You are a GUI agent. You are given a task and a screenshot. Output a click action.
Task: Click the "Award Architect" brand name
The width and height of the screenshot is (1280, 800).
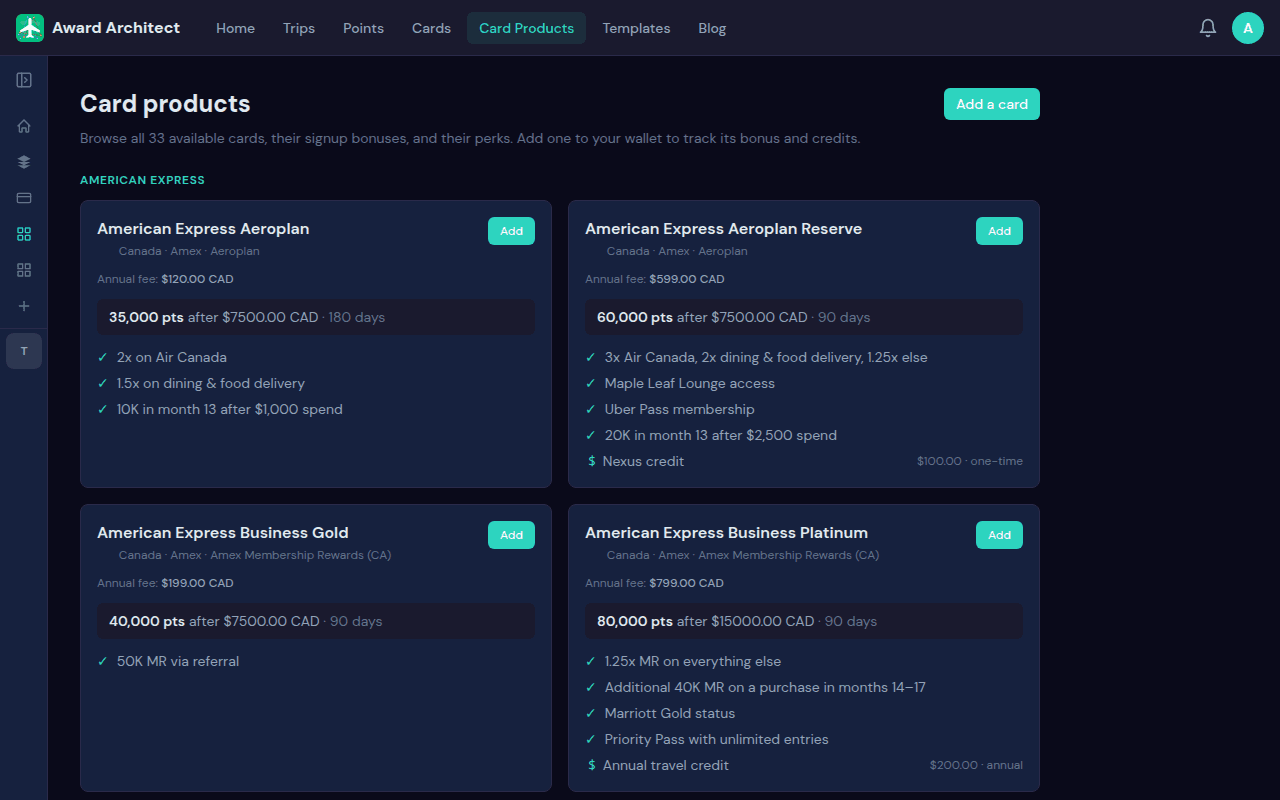(116, 28)
